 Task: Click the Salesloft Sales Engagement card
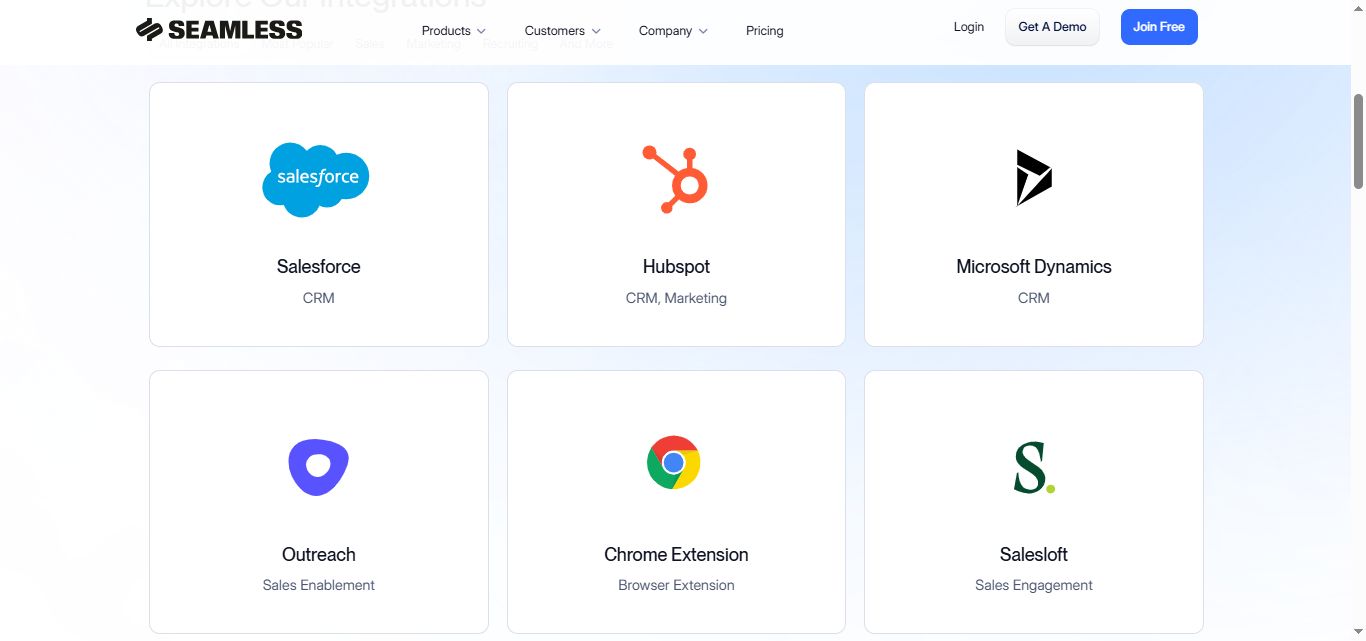(x=1033, y=501)
